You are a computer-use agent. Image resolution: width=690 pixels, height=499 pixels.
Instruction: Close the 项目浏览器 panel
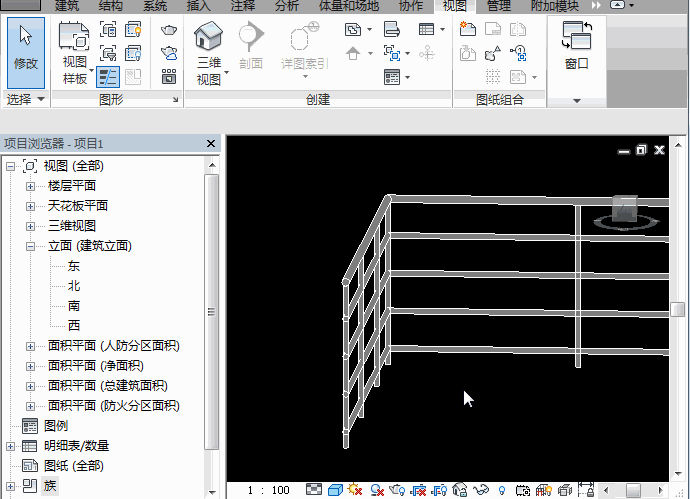click(x=211, y=144)
